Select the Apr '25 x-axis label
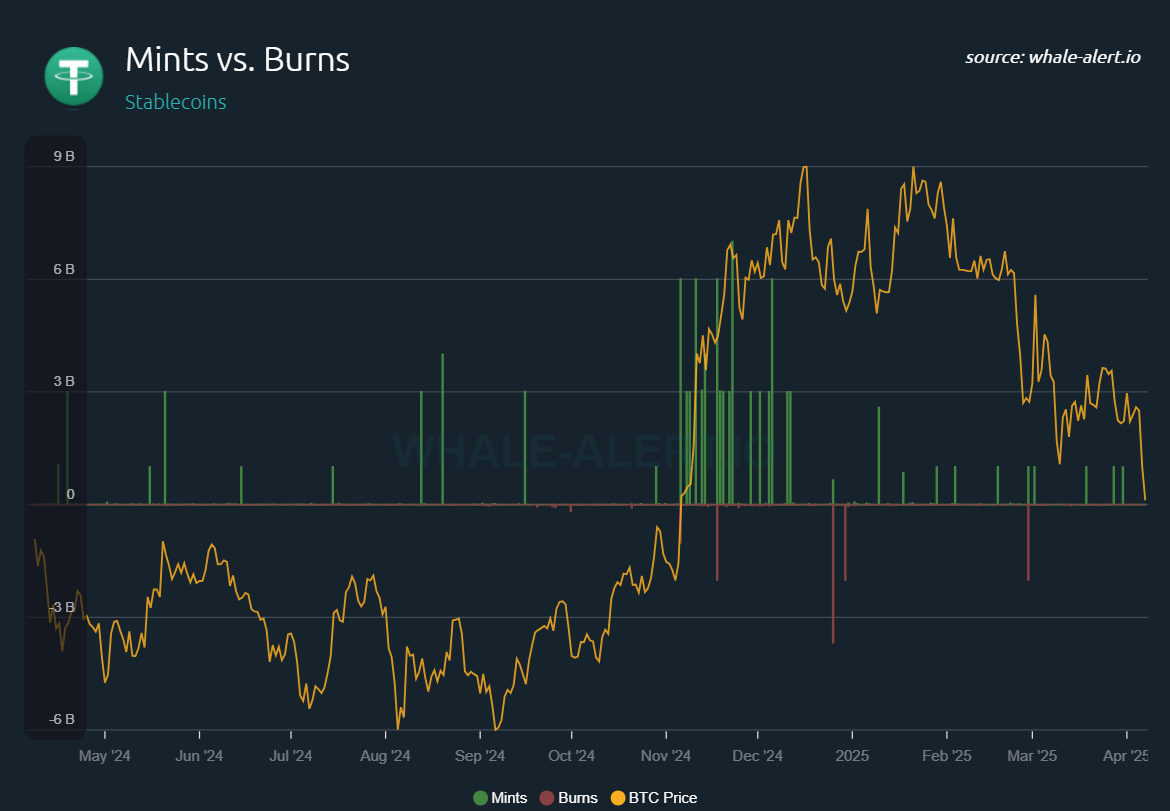Screen dimensions: 1170x811 [1126, 756]
